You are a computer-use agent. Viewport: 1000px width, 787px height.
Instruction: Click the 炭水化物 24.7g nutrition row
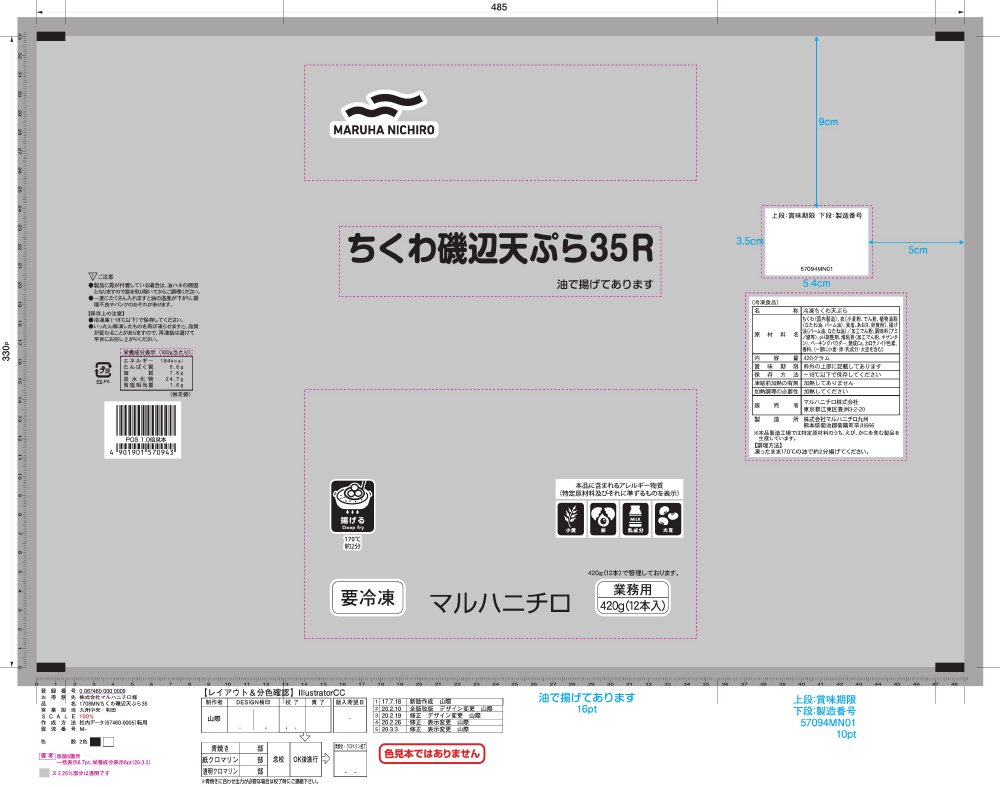point(154,379)
